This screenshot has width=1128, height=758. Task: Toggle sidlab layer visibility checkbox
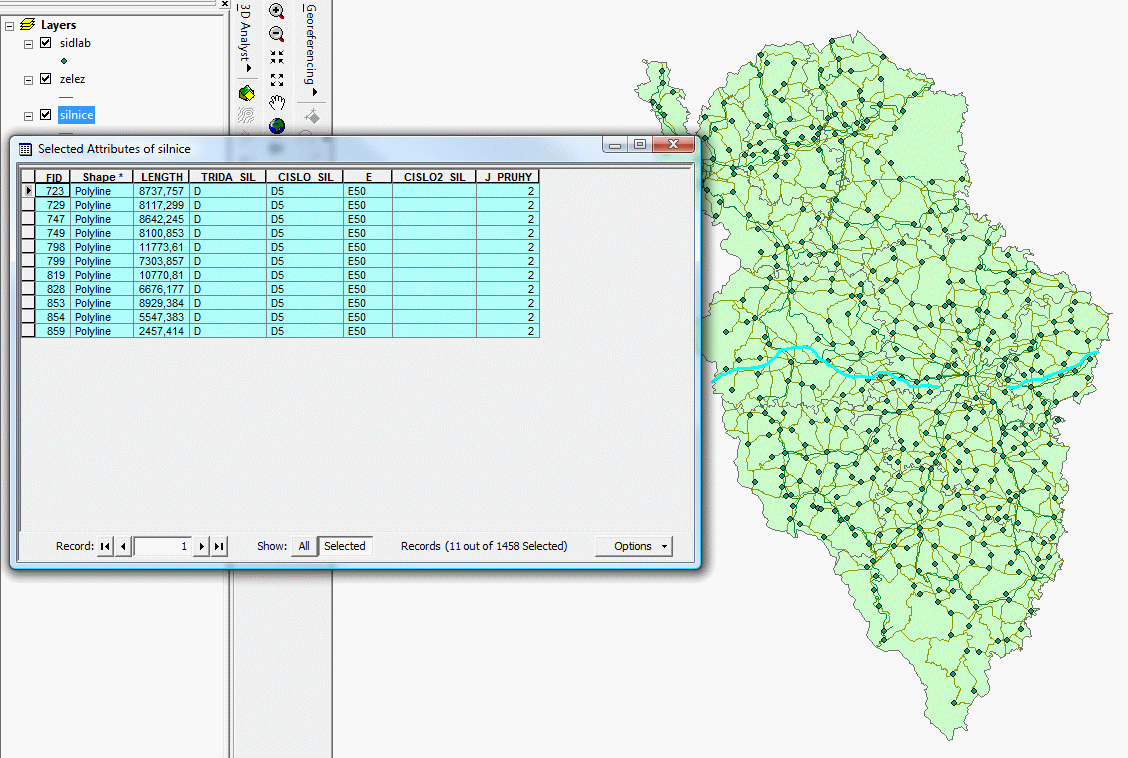click(x=45, y=42)
